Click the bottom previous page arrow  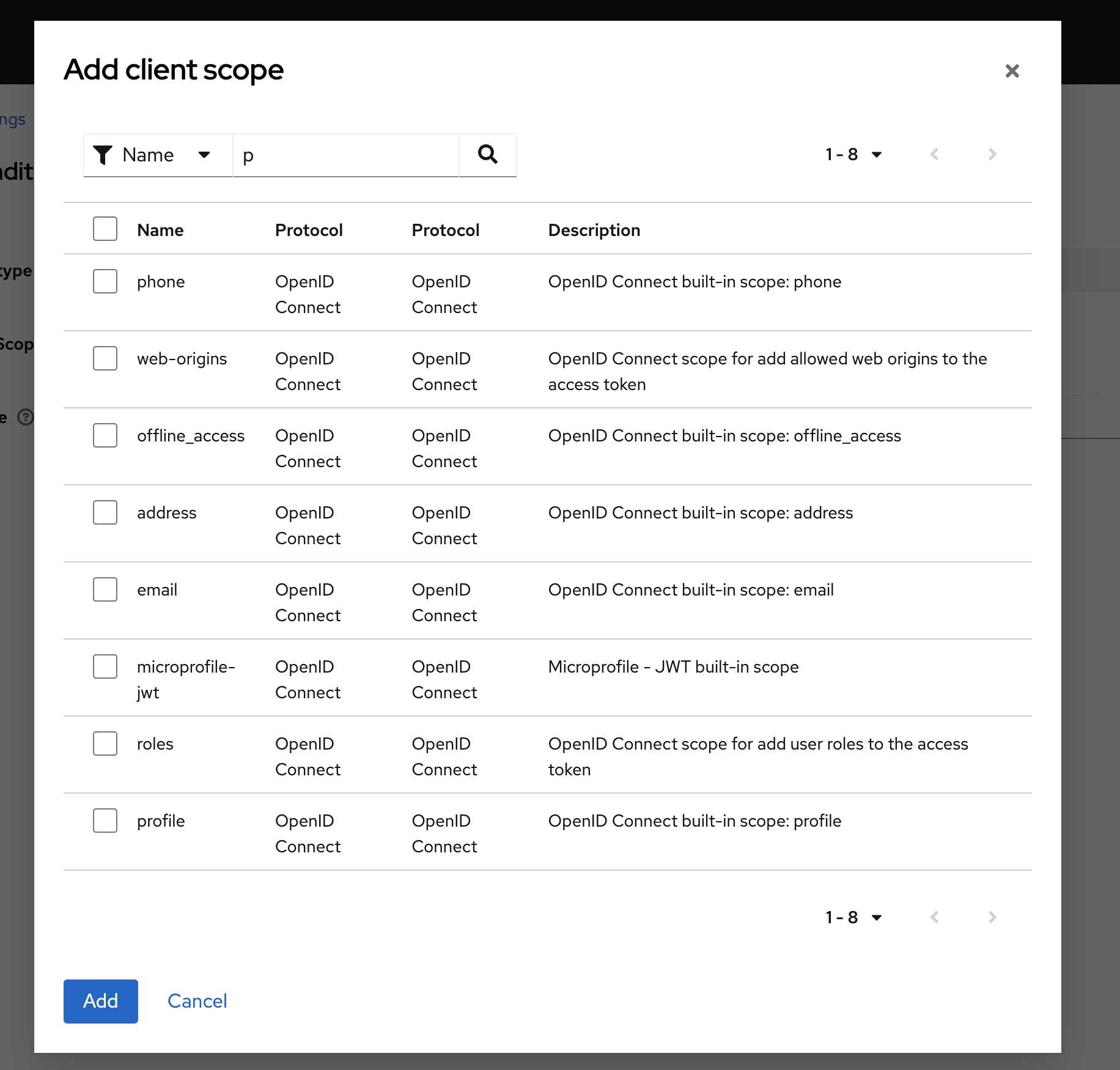[934, 917]
